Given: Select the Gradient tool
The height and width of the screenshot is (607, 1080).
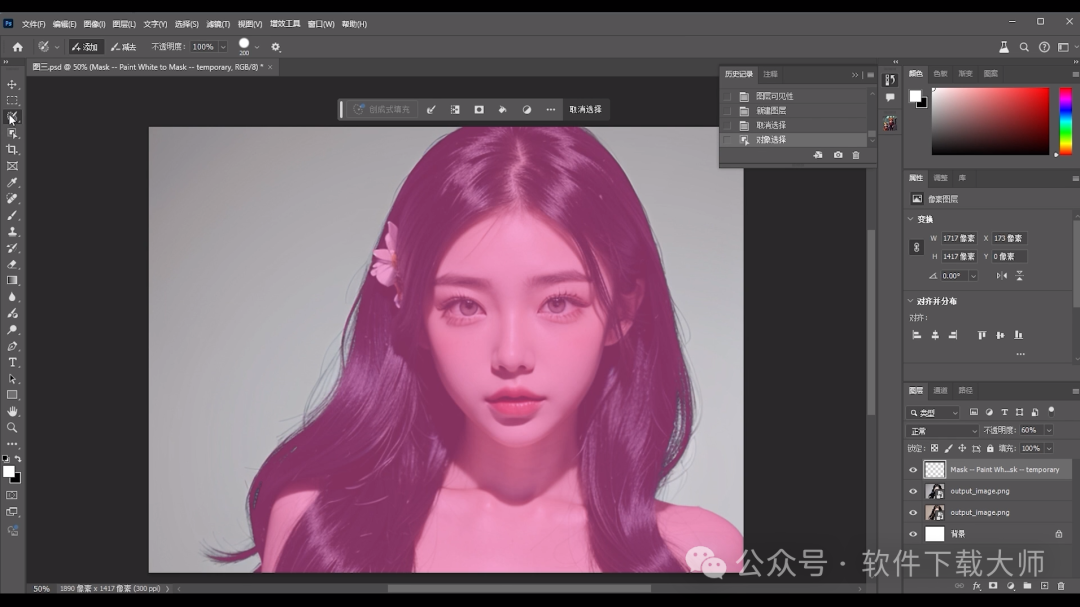Looking at the screenshot, I should [x=12, y=280].
